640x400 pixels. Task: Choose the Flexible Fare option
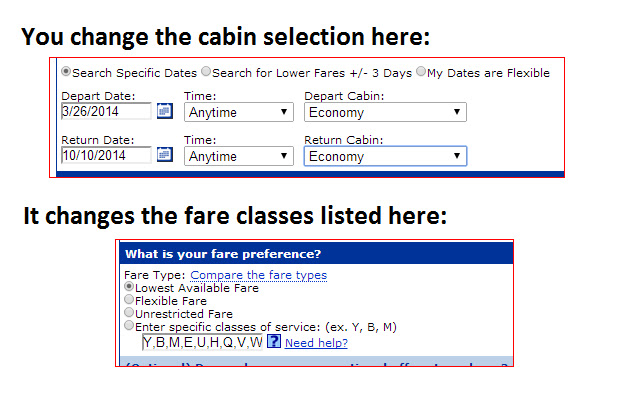coord(129,300)
